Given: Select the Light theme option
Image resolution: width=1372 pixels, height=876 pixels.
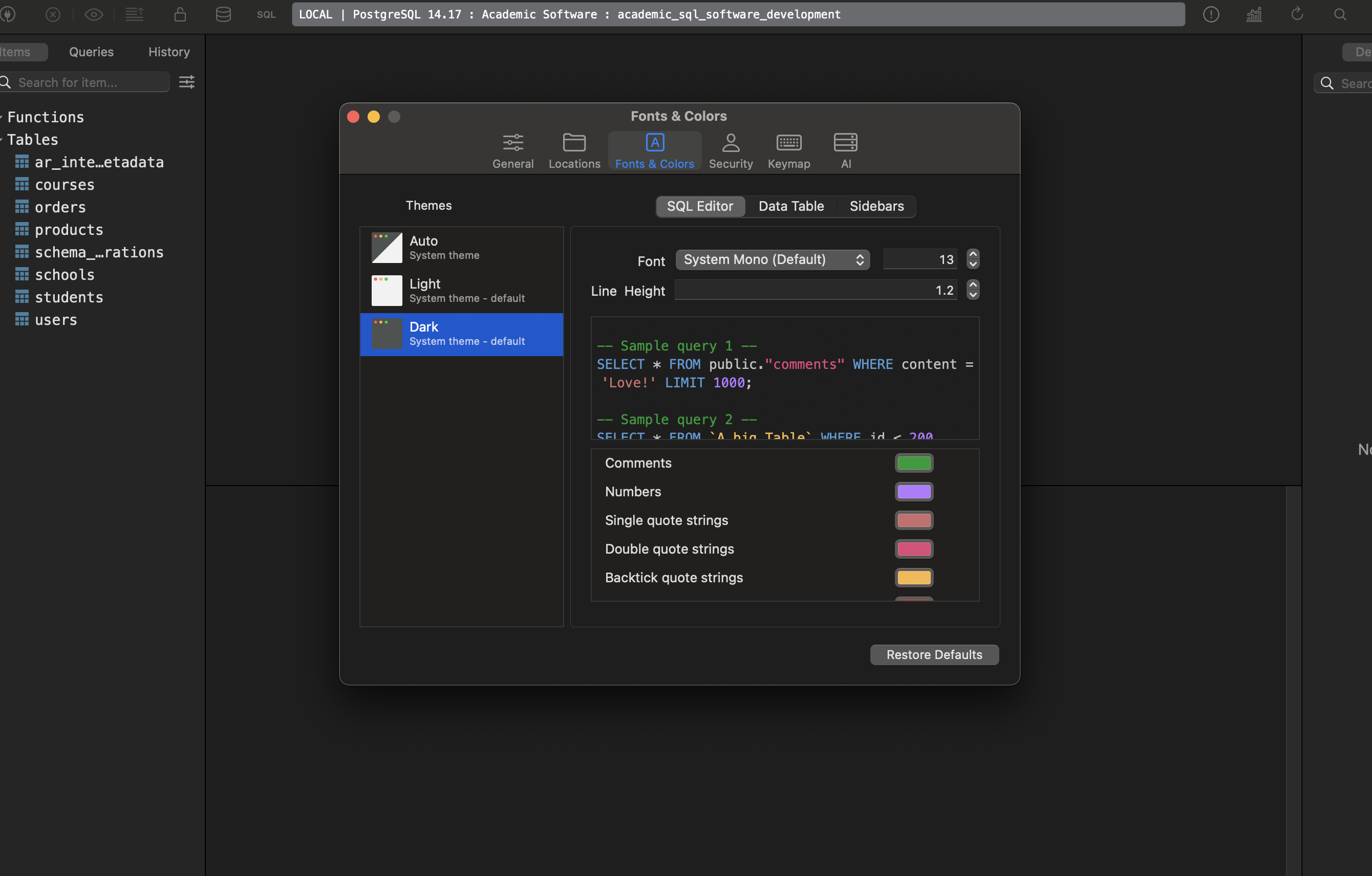Looking at the screenshot, I should [x=461, y=291].
